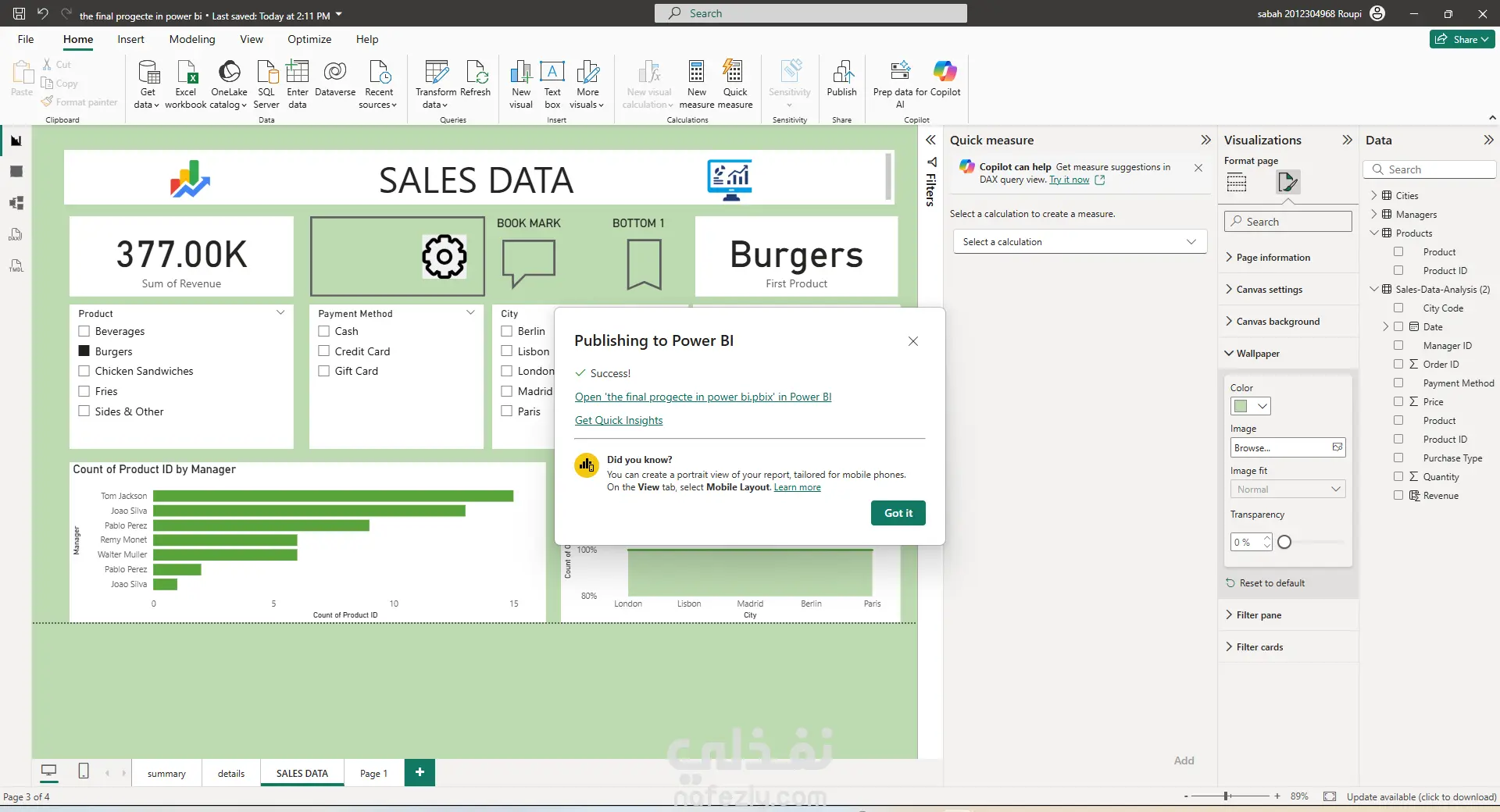Click the Data pane Search field

(x=1430, y=169)
